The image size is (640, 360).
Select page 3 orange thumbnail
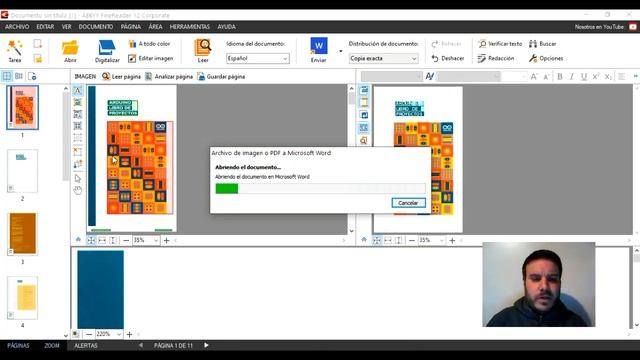point(22,234)
